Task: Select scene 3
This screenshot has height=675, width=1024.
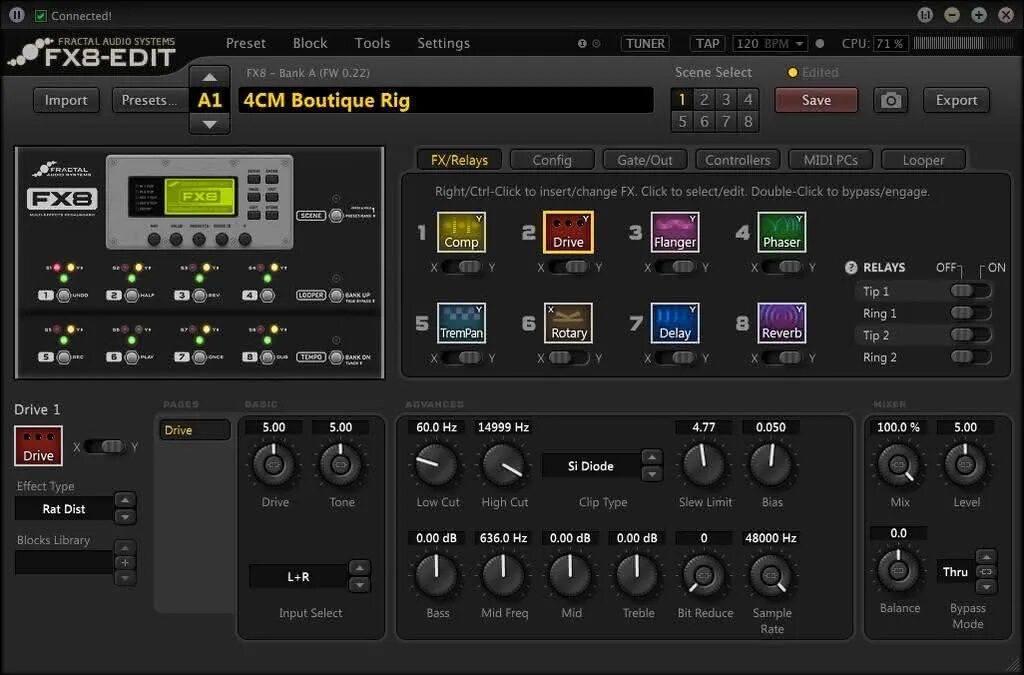Action: [x=726, y=99]
